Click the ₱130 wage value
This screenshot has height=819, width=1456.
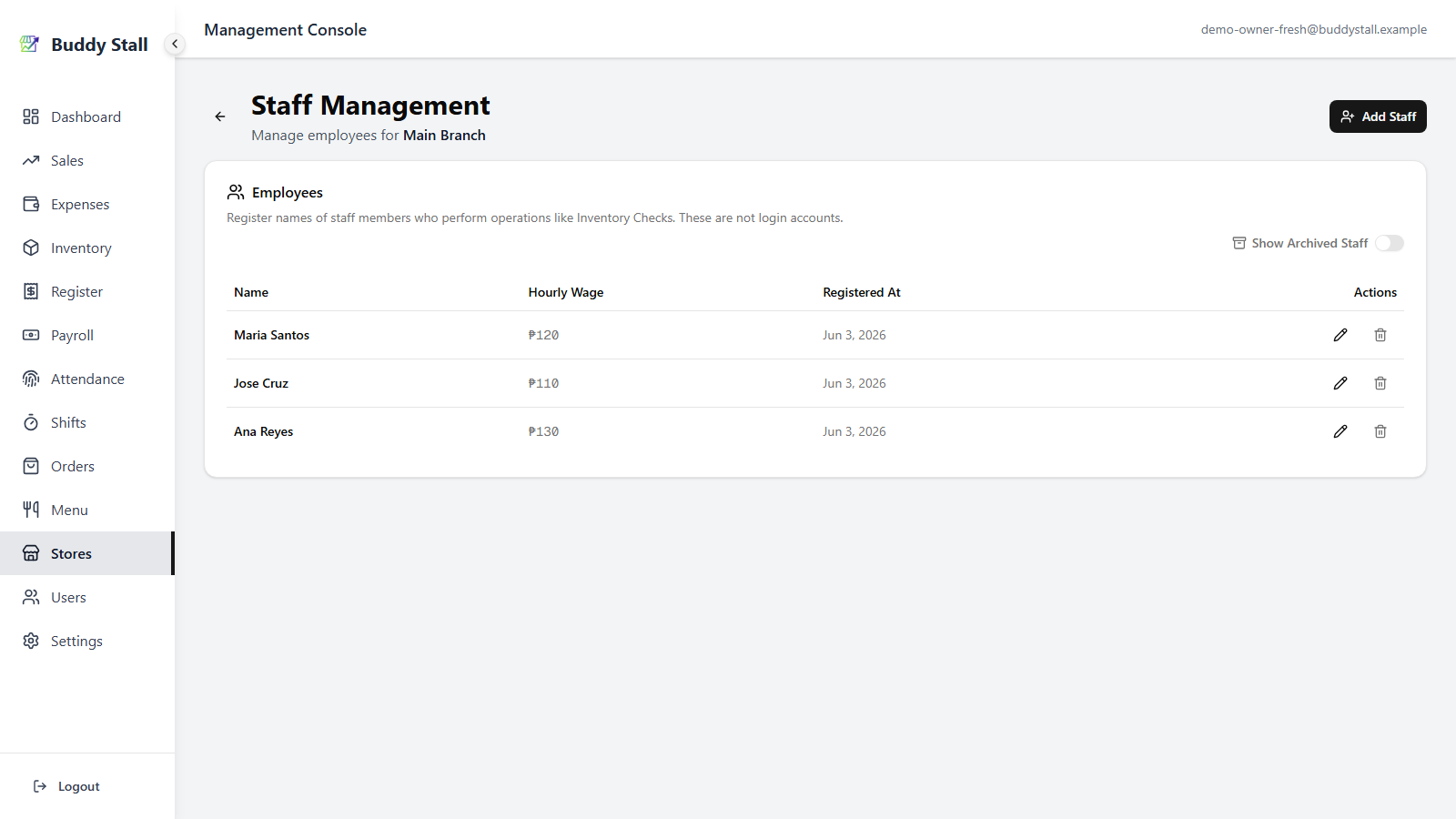543,431
